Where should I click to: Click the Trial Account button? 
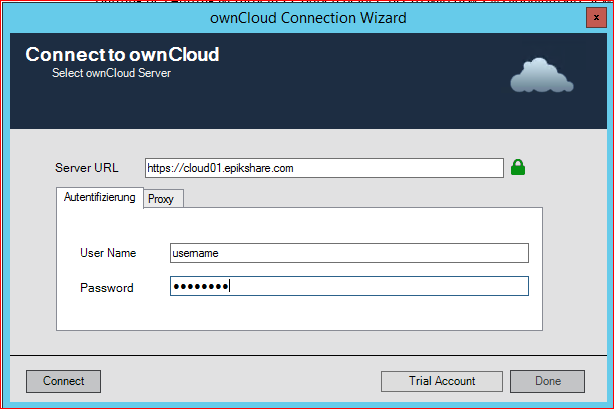pyautogui.click(x=442, y=381)
